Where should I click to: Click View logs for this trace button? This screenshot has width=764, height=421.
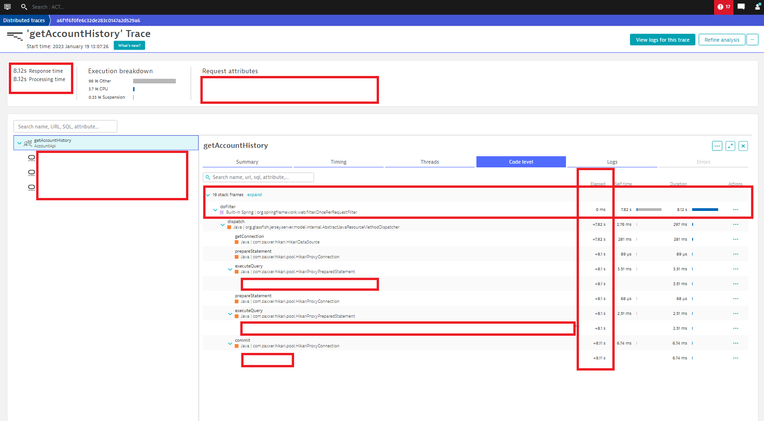coord(661,40)
